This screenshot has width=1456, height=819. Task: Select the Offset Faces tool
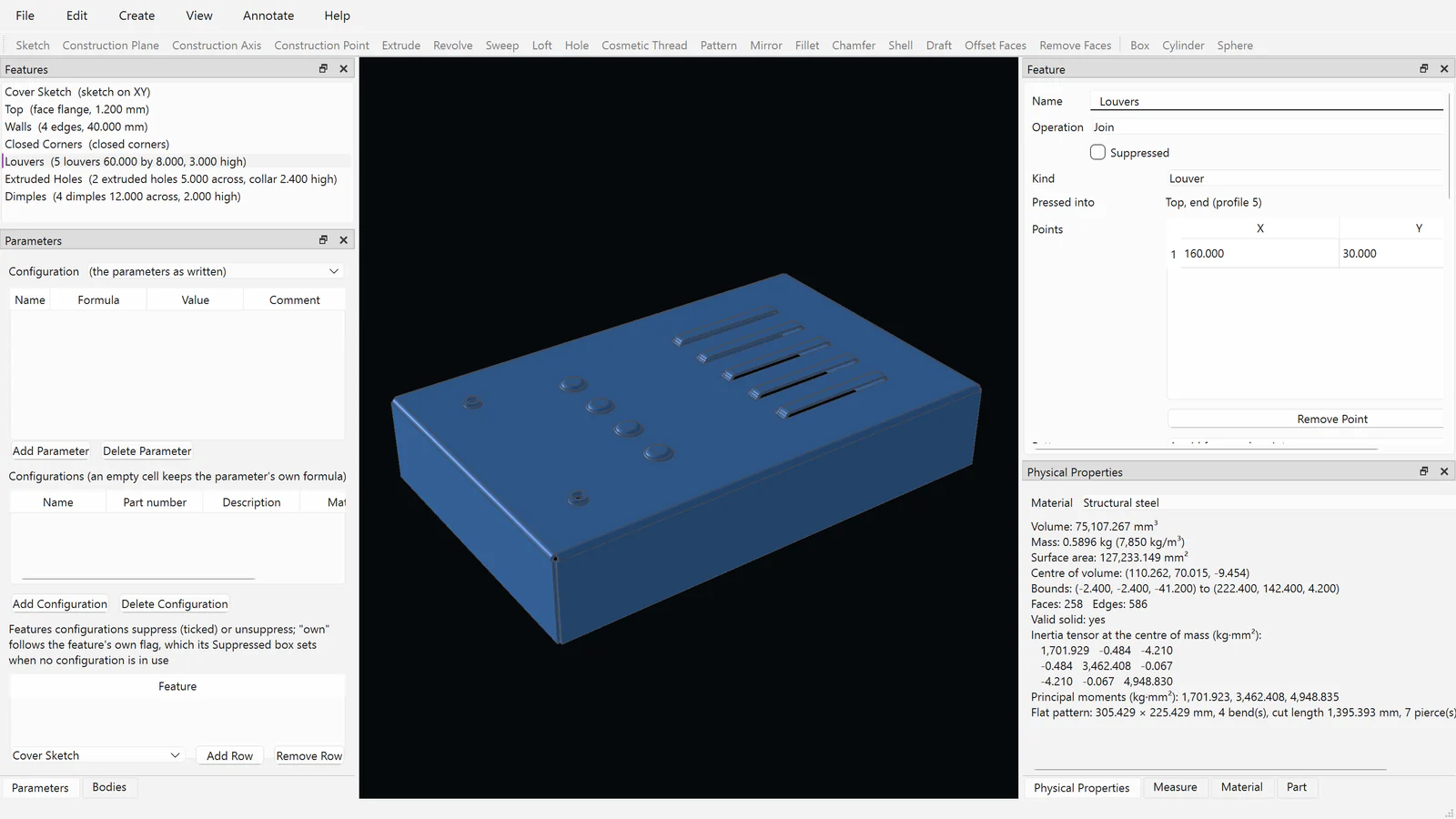[996, 45]
